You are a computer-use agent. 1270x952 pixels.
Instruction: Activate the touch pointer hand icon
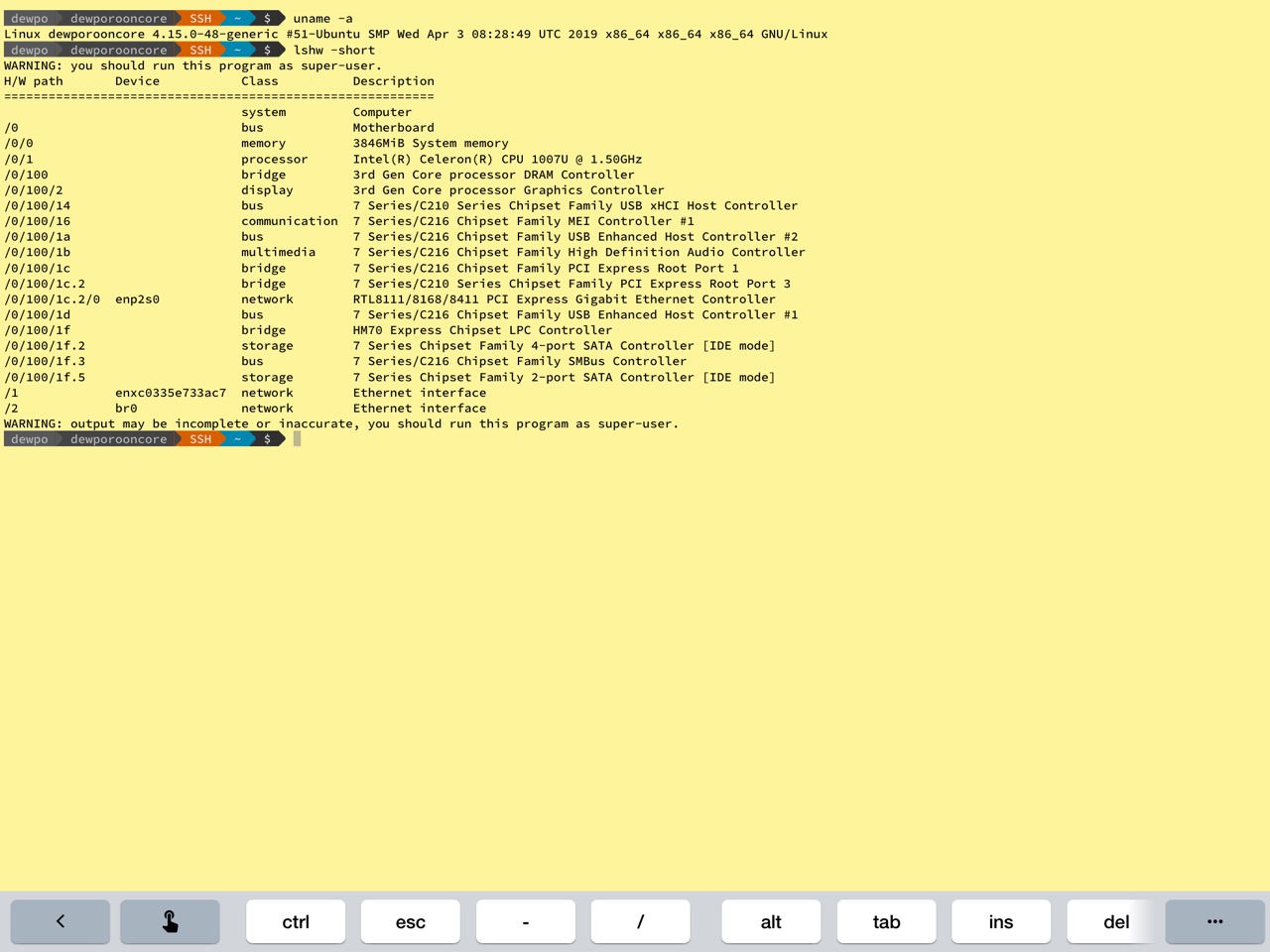170,921
